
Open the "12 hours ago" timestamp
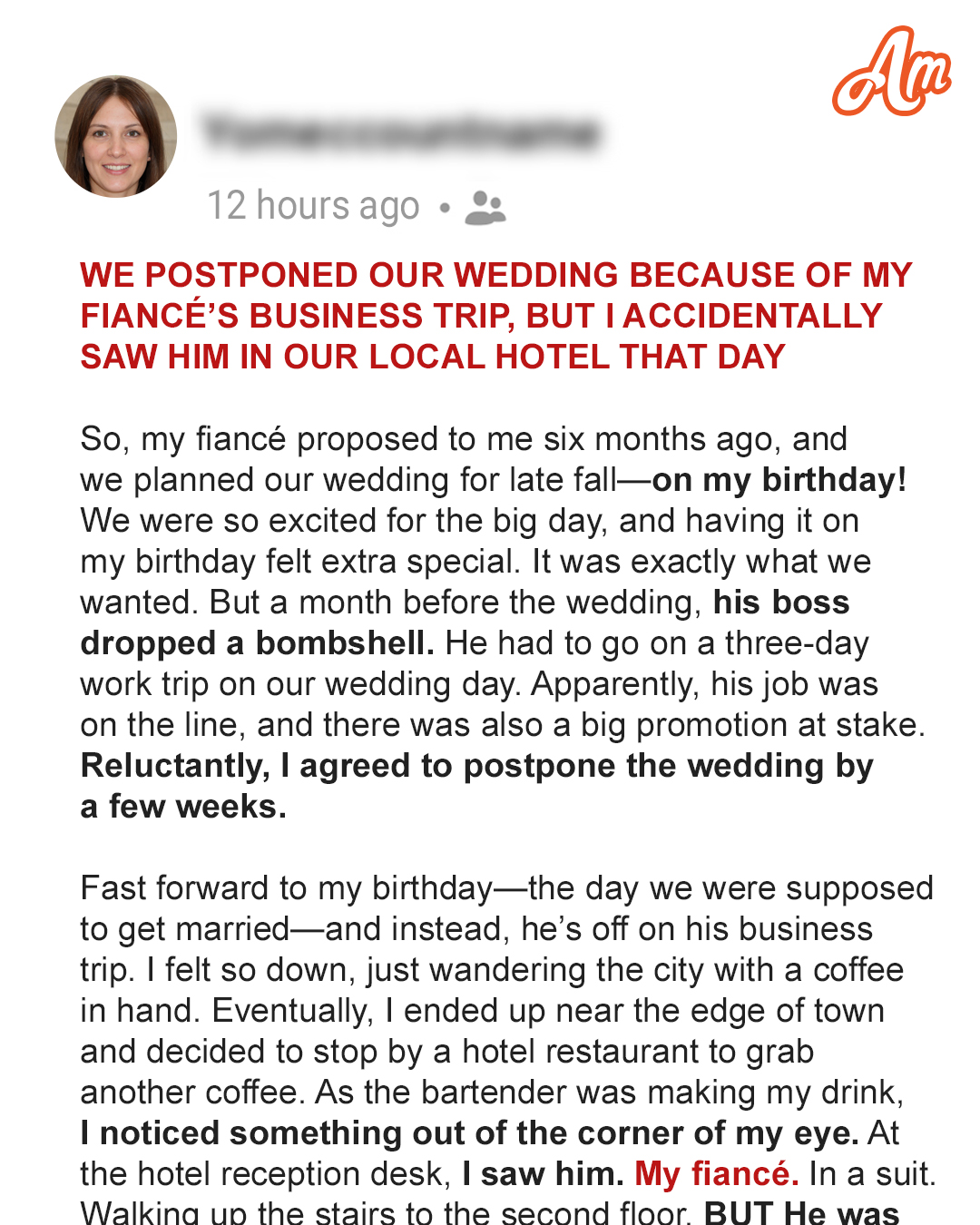pos(314,206)
